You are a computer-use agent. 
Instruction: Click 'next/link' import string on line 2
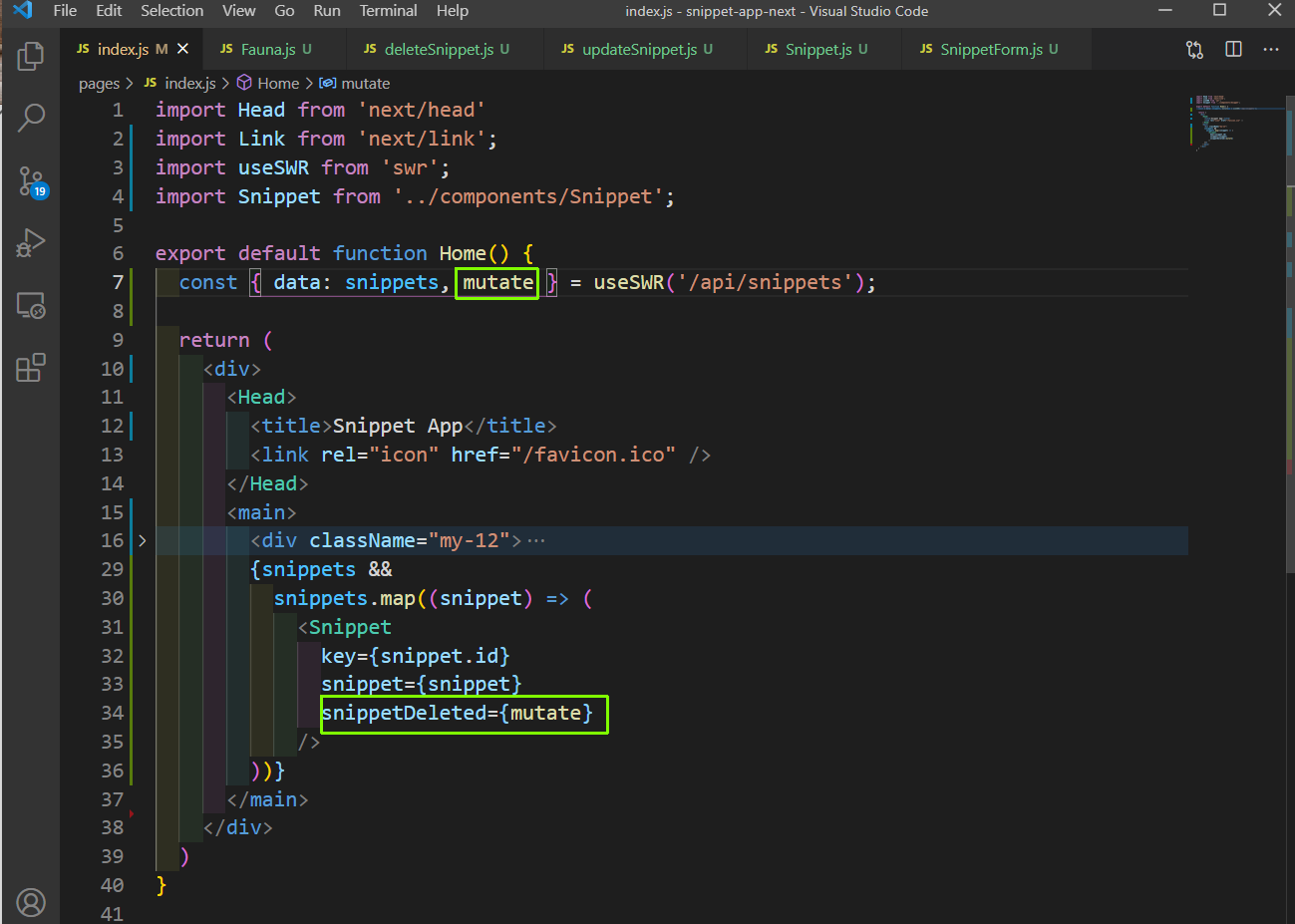pos(422,139)
